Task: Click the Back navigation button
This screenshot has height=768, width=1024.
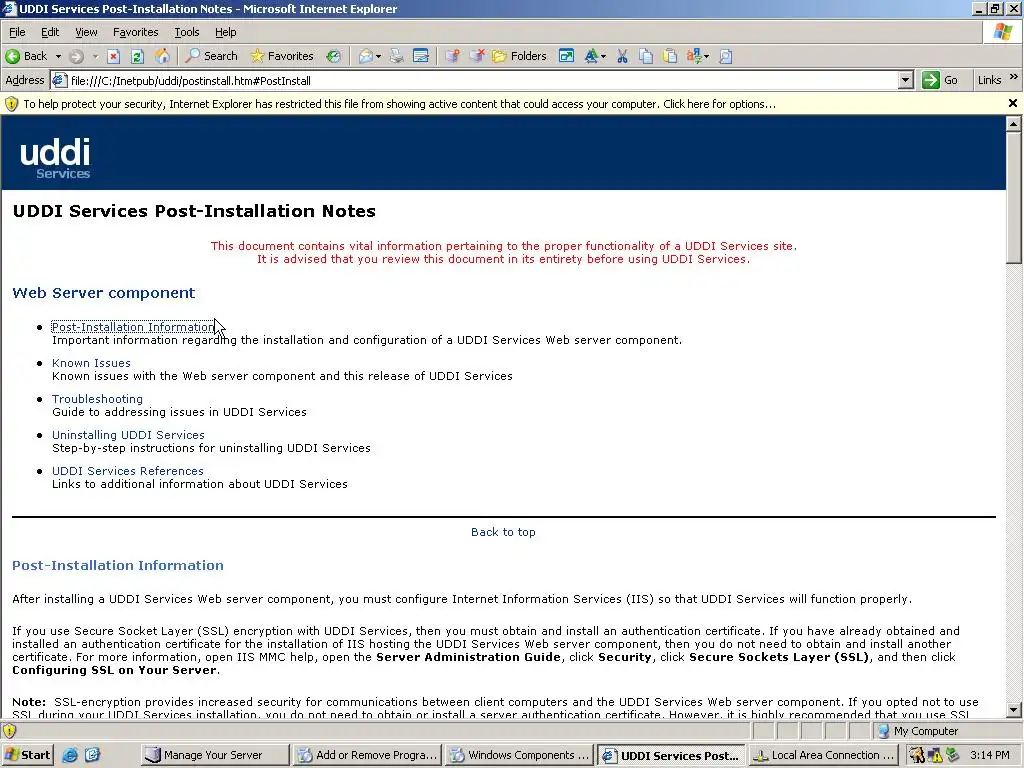Action: tap(26, 56)
